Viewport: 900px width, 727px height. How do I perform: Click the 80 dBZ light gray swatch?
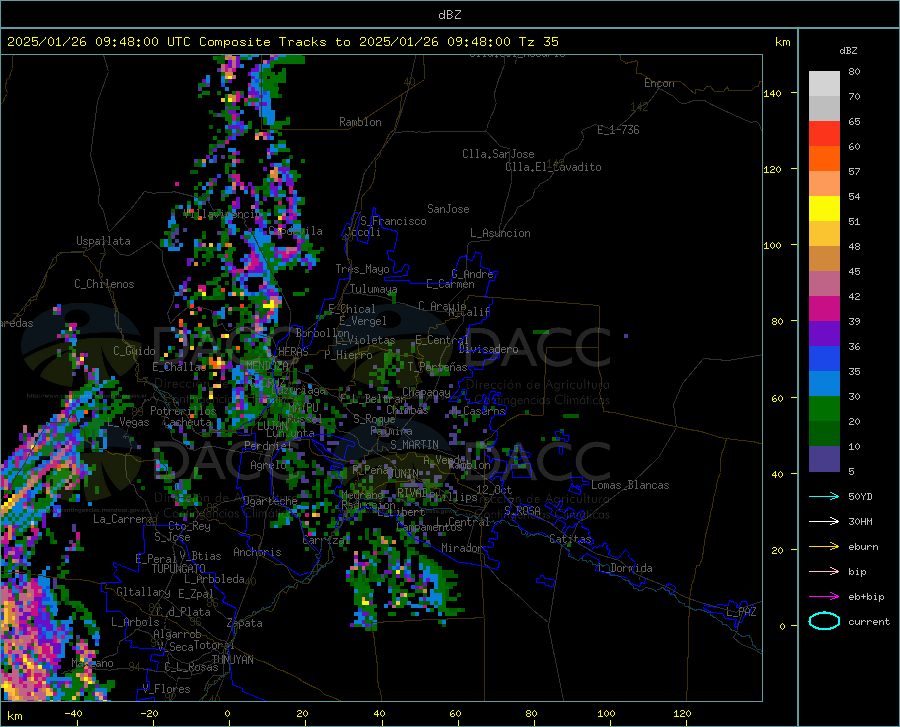(x=824, y=83)
